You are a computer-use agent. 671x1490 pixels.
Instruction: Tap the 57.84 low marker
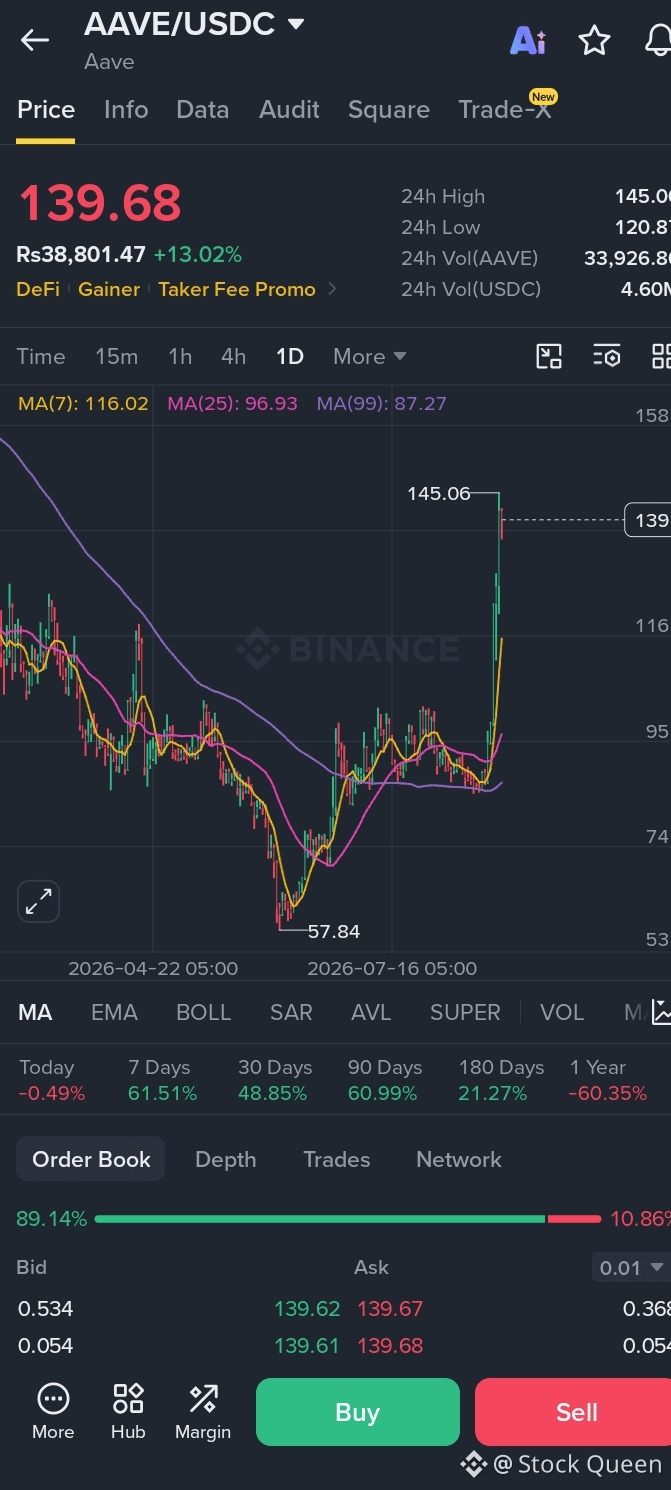pyautogui.click(x=334, y=931)
